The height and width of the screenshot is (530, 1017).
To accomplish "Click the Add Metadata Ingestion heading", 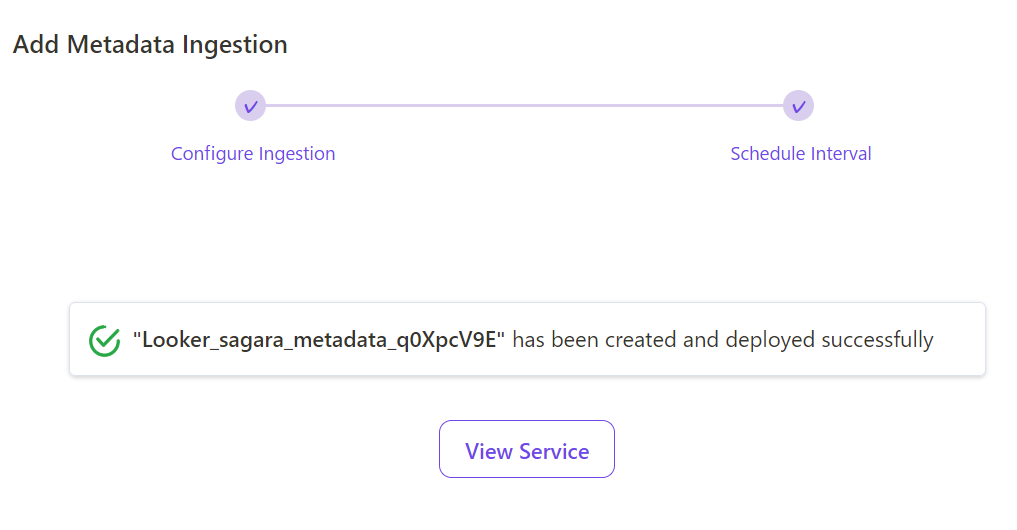I will 150,45.
